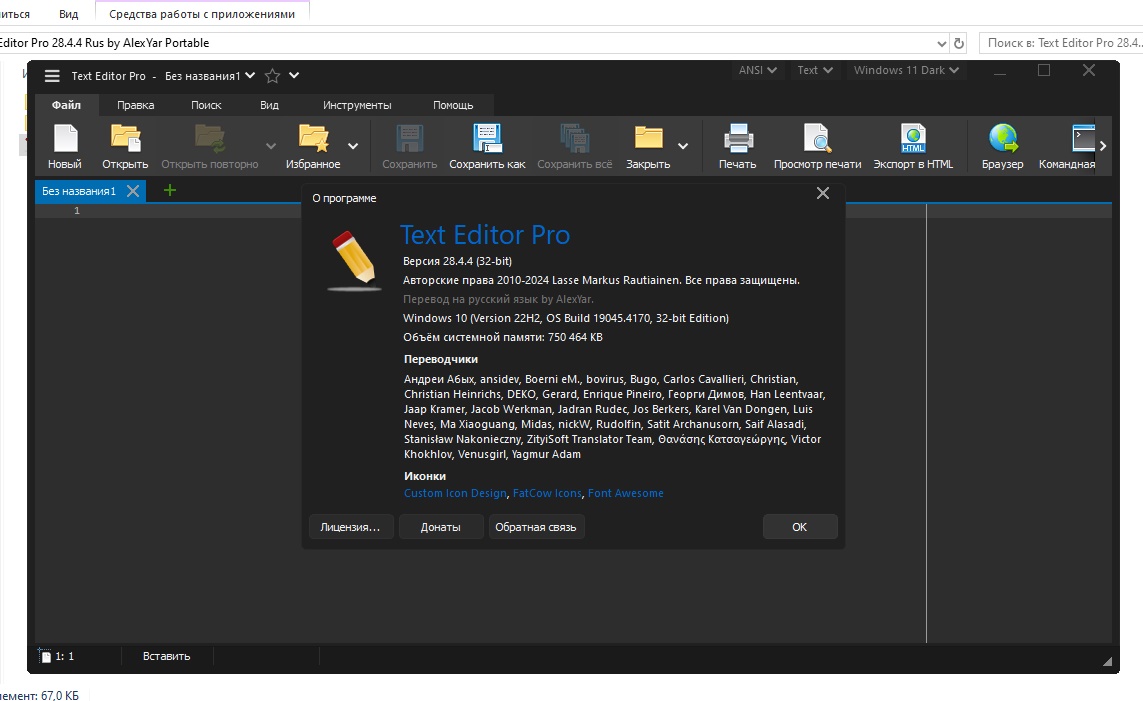Open Print Preview icon

click(817, 138)
